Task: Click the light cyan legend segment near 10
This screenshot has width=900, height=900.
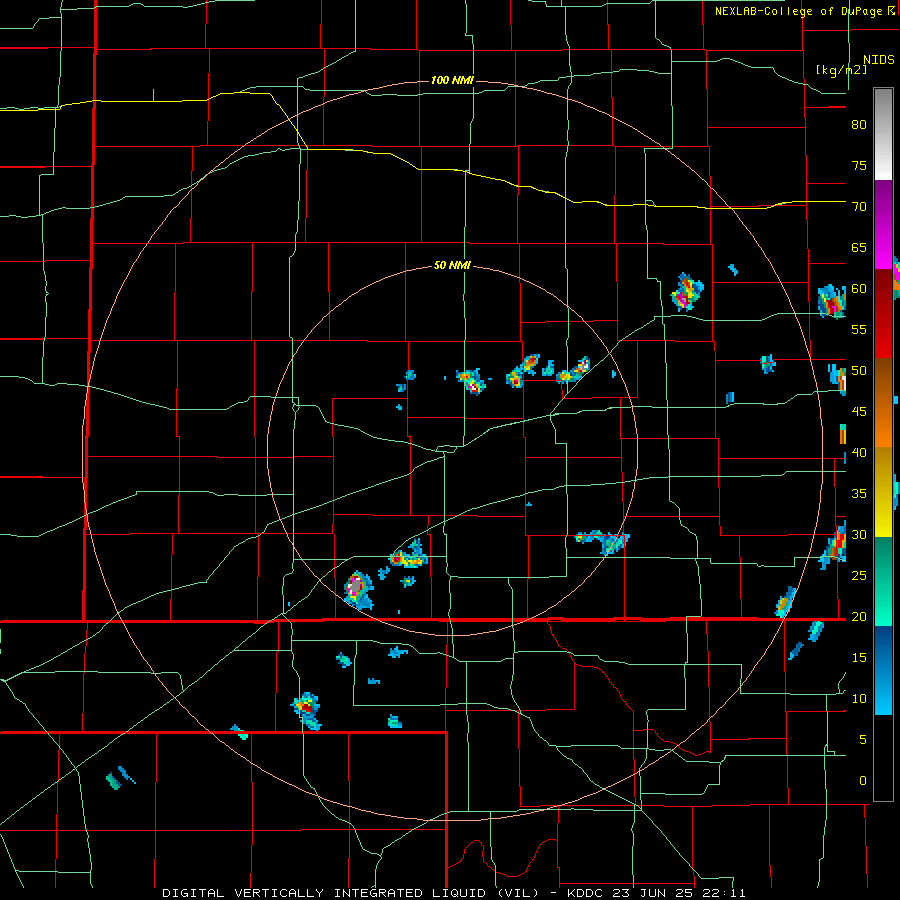Action: pyautogui.click(x=883, y=692)
